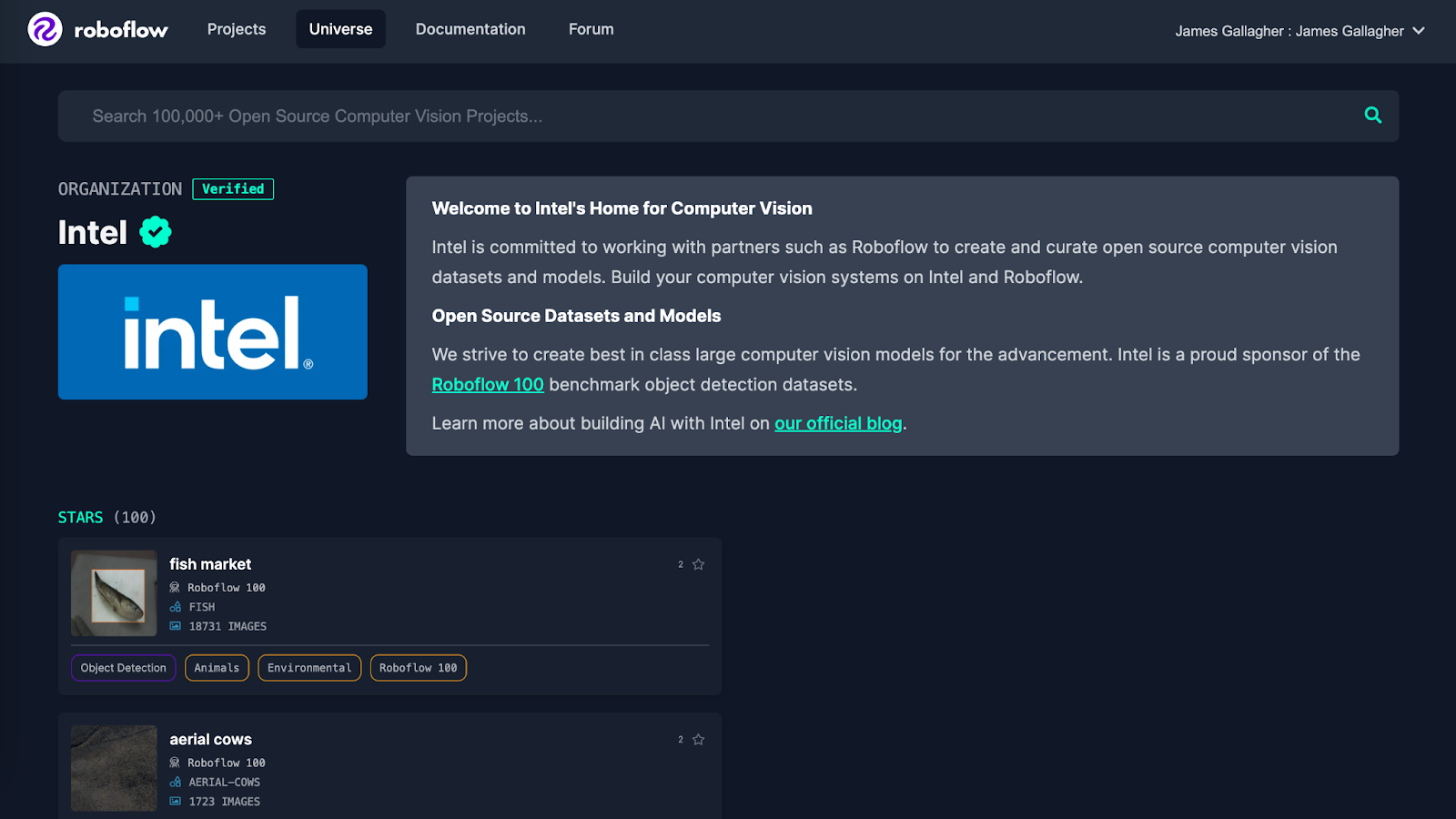The height and width of the screenshot is (819, 1456).
Task: Click the 'Open Source Datasets and Models' heading
Action: click(577, 316)
